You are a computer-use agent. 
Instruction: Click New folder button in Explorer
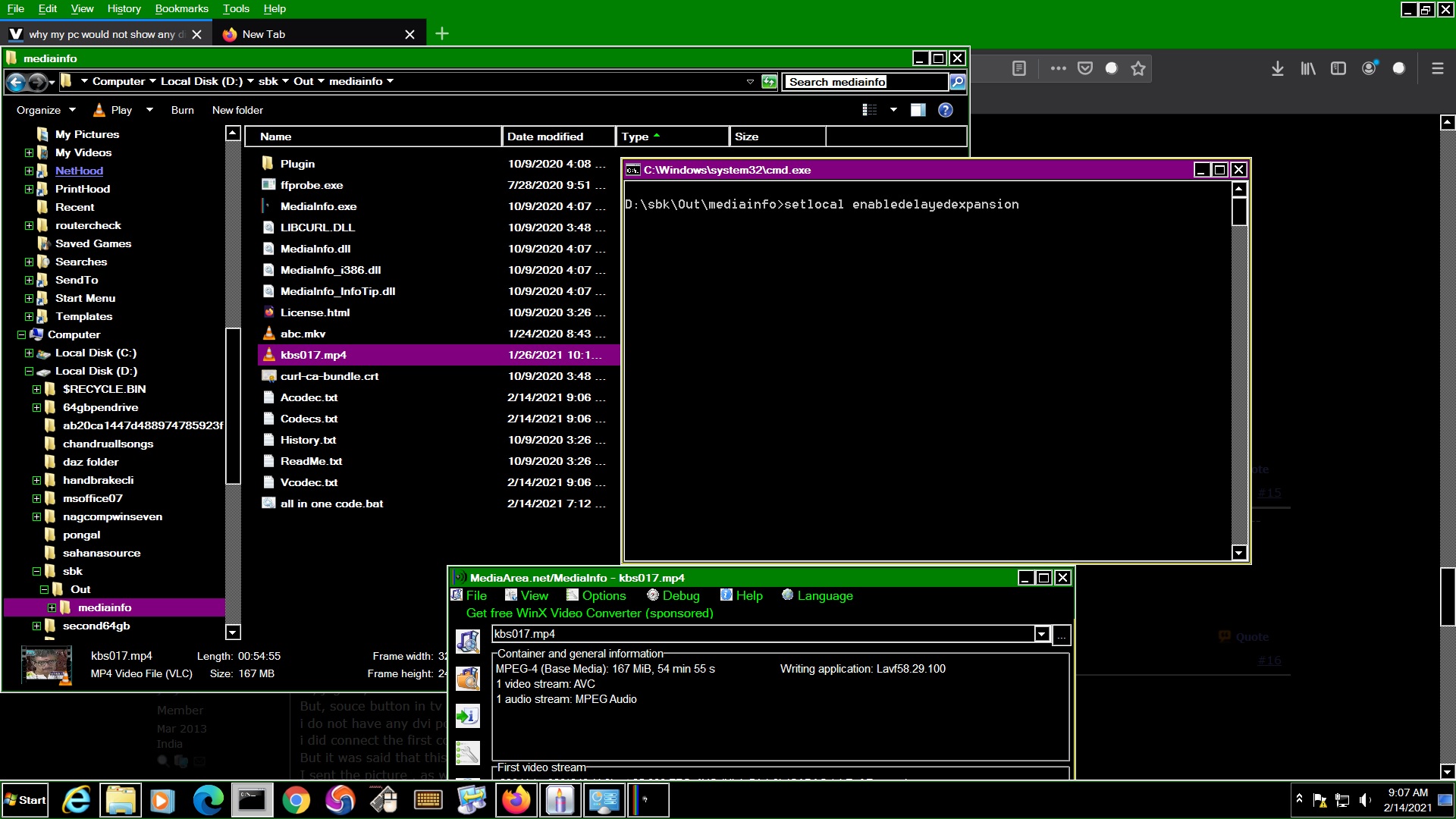tap(237, 110)
